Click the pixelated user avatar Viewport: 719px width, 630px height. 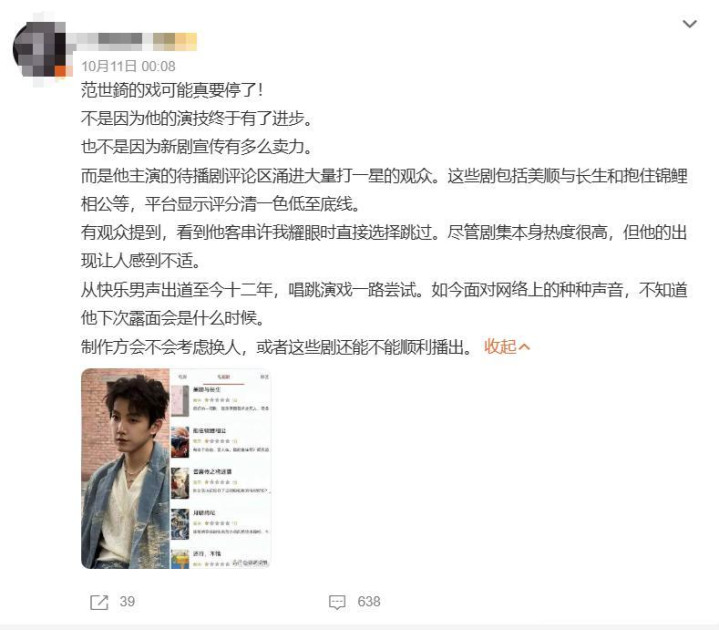[40, 50]
